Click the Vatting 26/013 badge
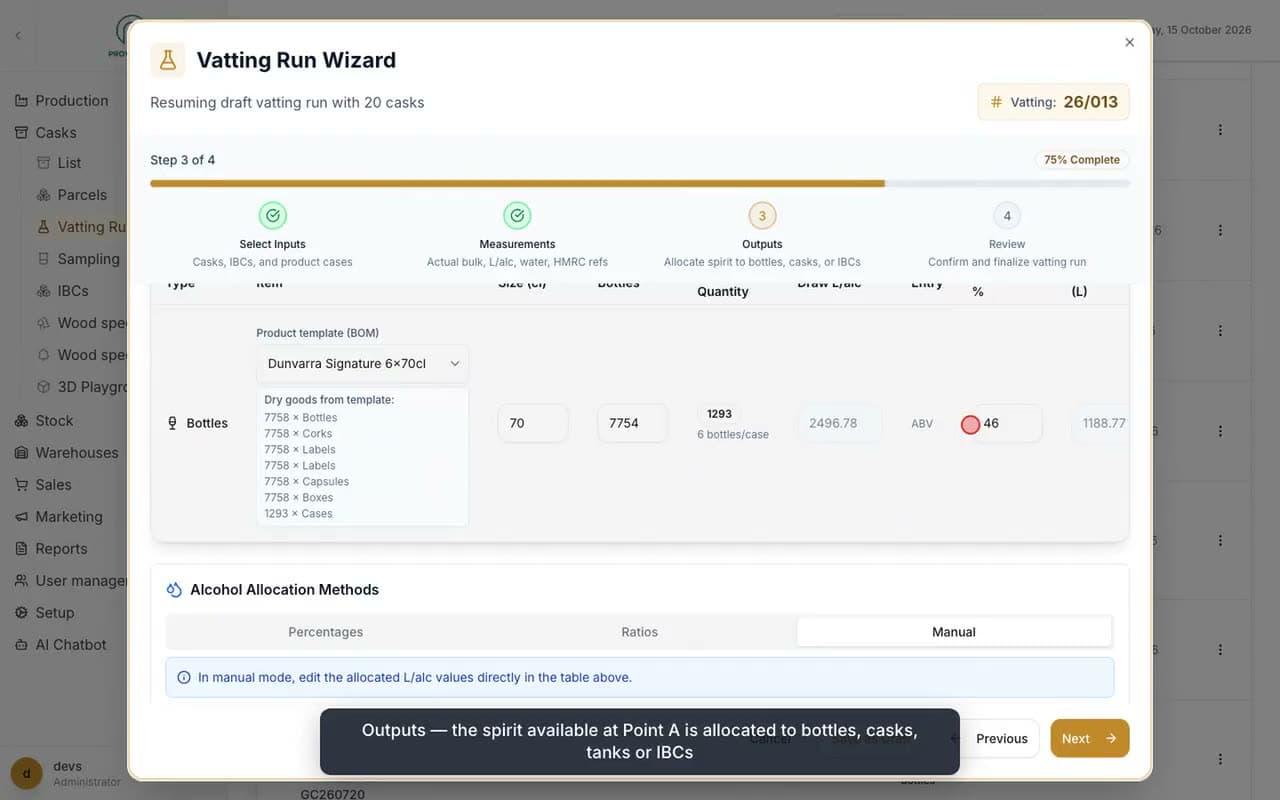Screen dimensions: 1280x800 1053,102
